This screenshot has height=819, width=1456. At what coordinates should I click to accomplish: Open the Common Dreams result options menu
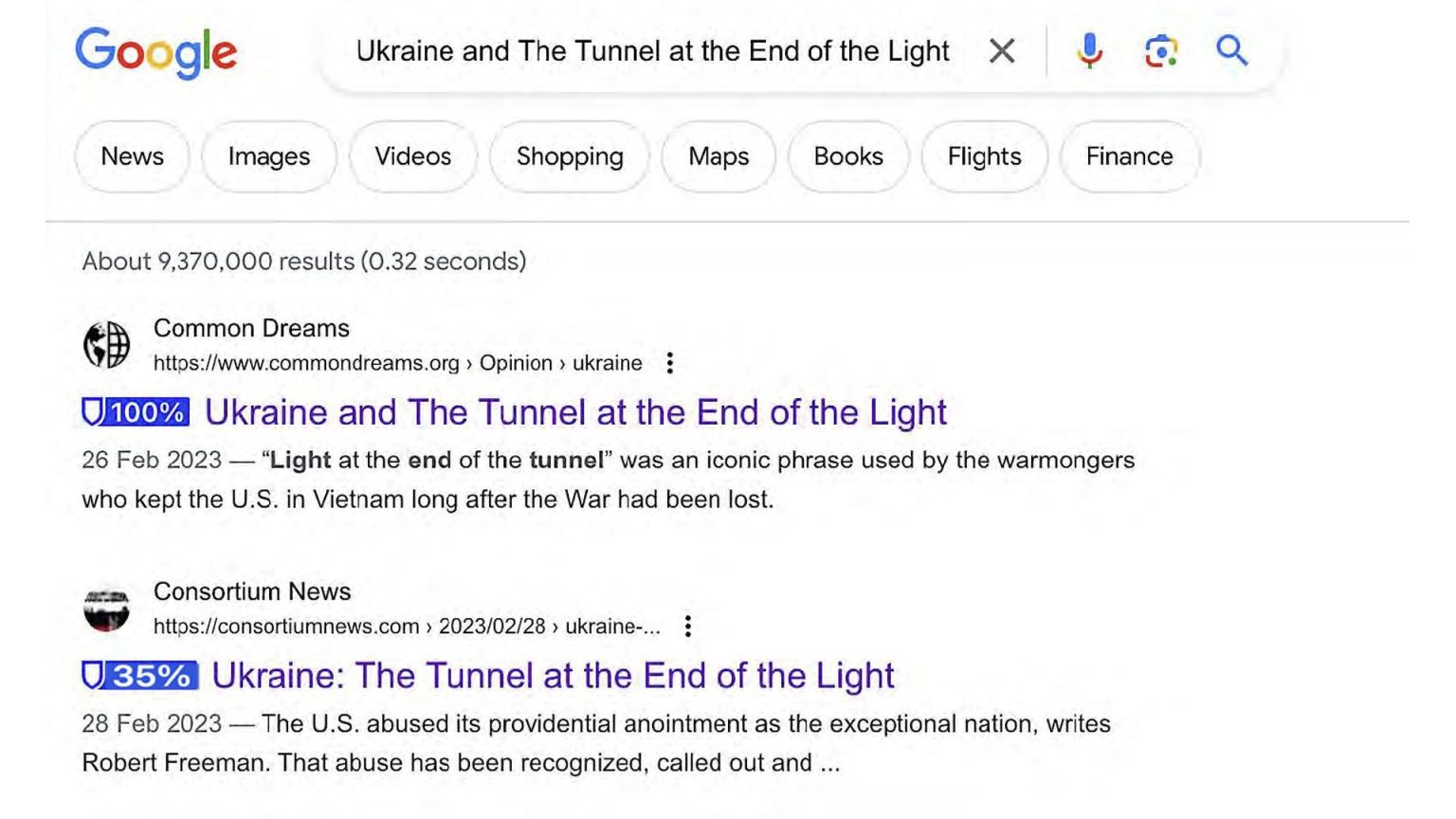click(x=670, y=363)
